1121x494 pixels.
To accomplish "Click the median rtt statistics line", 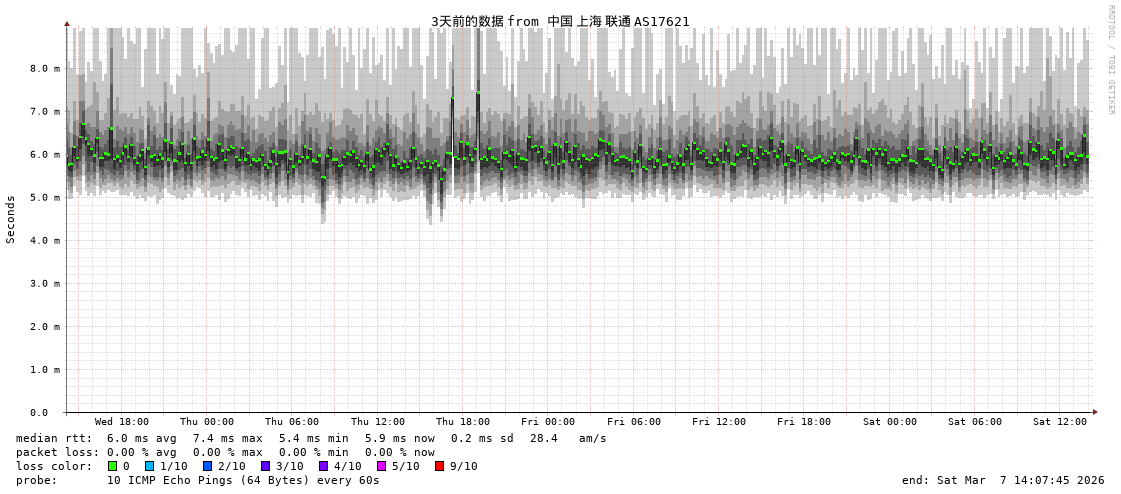I will coord(310,438).
